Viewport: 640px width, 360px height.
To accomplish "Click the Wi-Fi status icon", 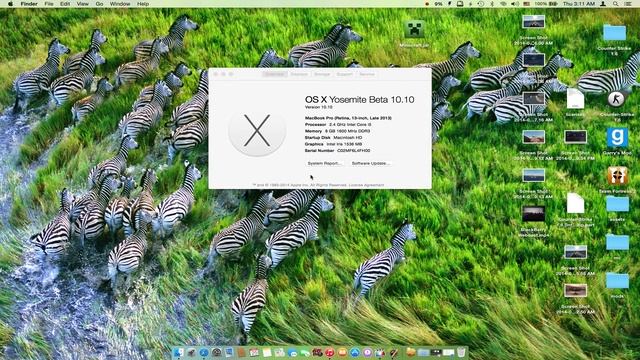I will click(x=503, y=4).
